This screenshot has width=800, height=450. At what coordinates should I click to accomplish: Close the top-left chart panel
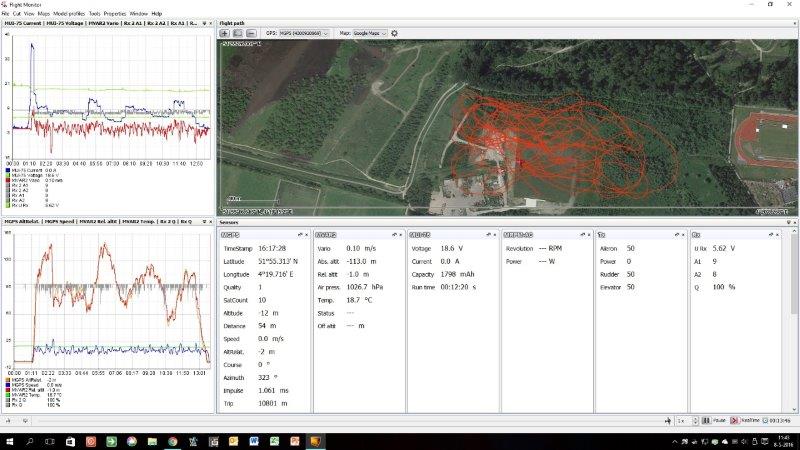click(211, 23)
